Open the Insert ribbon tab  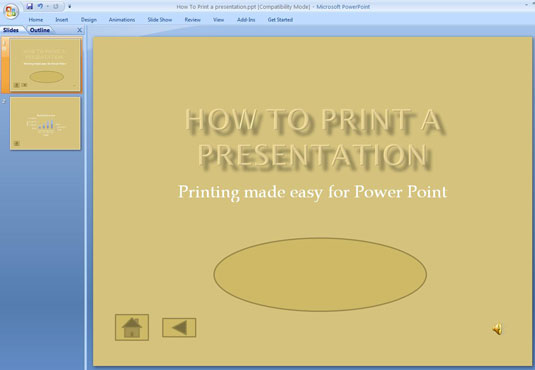tap(62, 20)
